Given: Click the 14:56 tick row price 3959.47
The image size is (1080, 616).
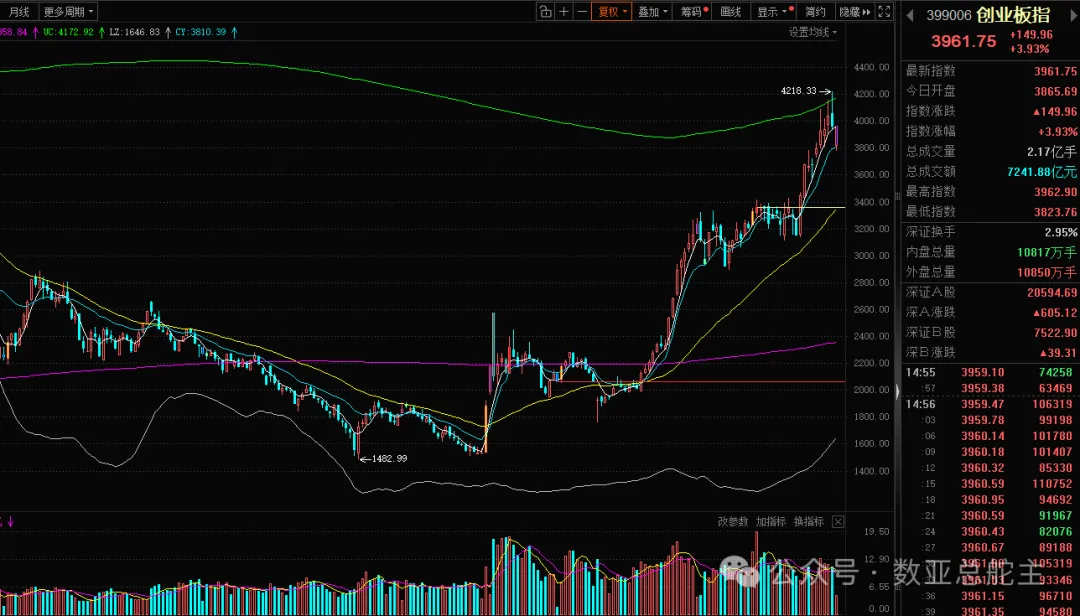Looking at the screenshot, I should click(x=983, y=404).
